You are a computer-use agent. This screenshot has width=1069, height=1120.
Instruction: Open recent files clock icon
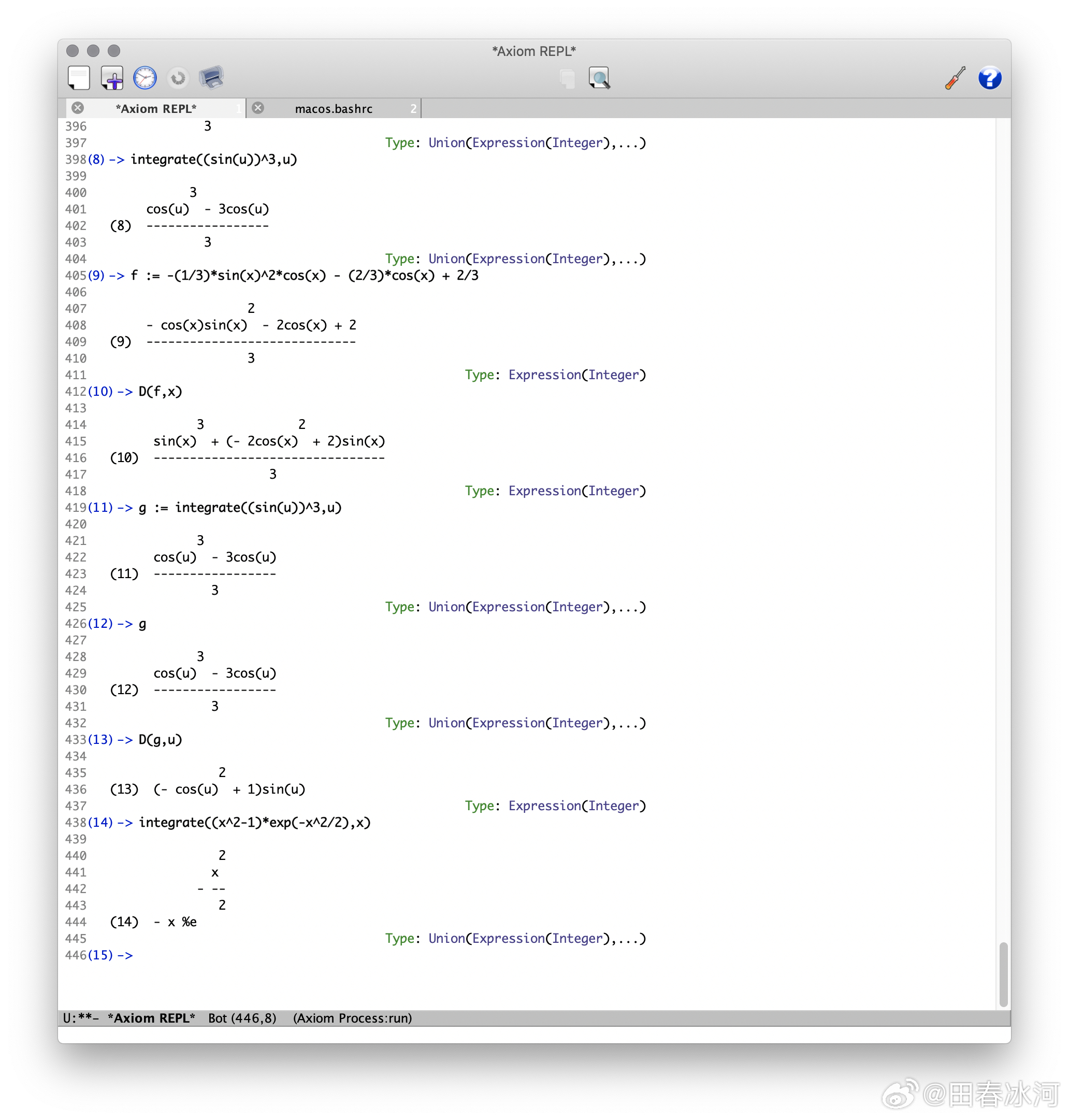[x=145, y=78]
